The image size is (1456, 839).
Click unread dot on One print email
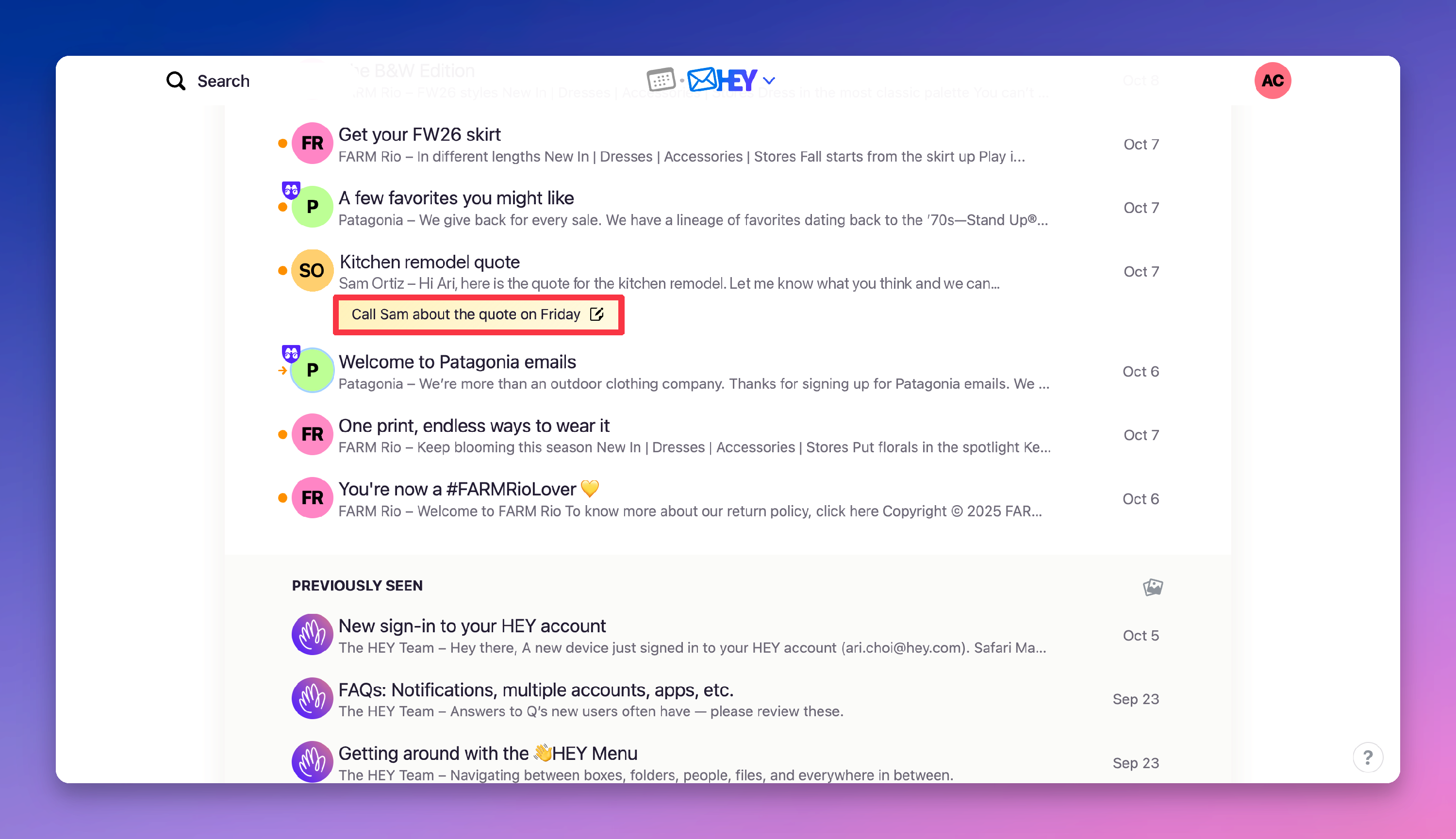(x=282, y=434)
